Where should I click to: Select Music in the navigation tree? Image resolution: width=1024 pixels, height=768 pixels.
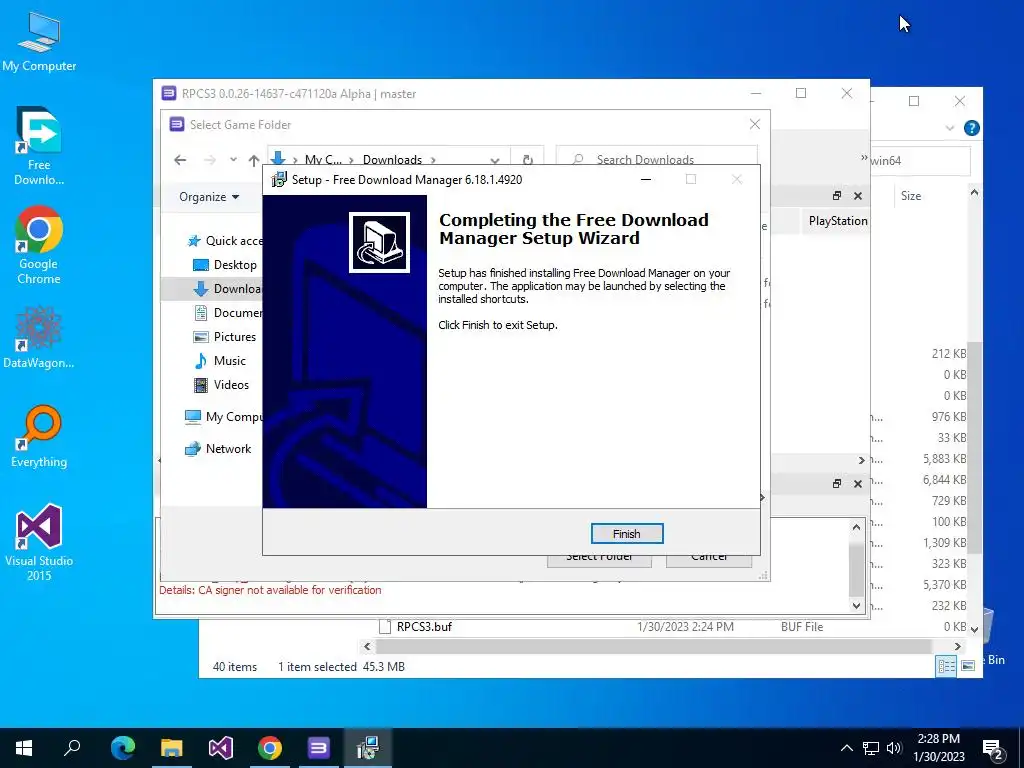coord(221,361)
